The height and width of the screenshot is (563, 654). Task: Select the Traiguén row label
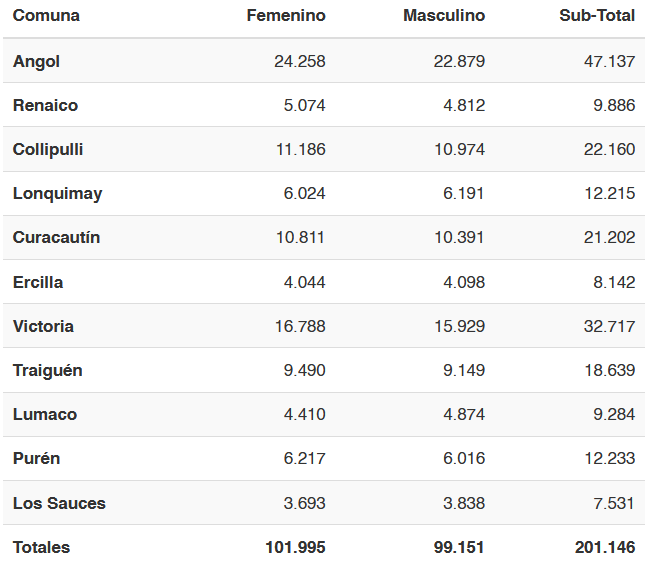click(48, 371)
